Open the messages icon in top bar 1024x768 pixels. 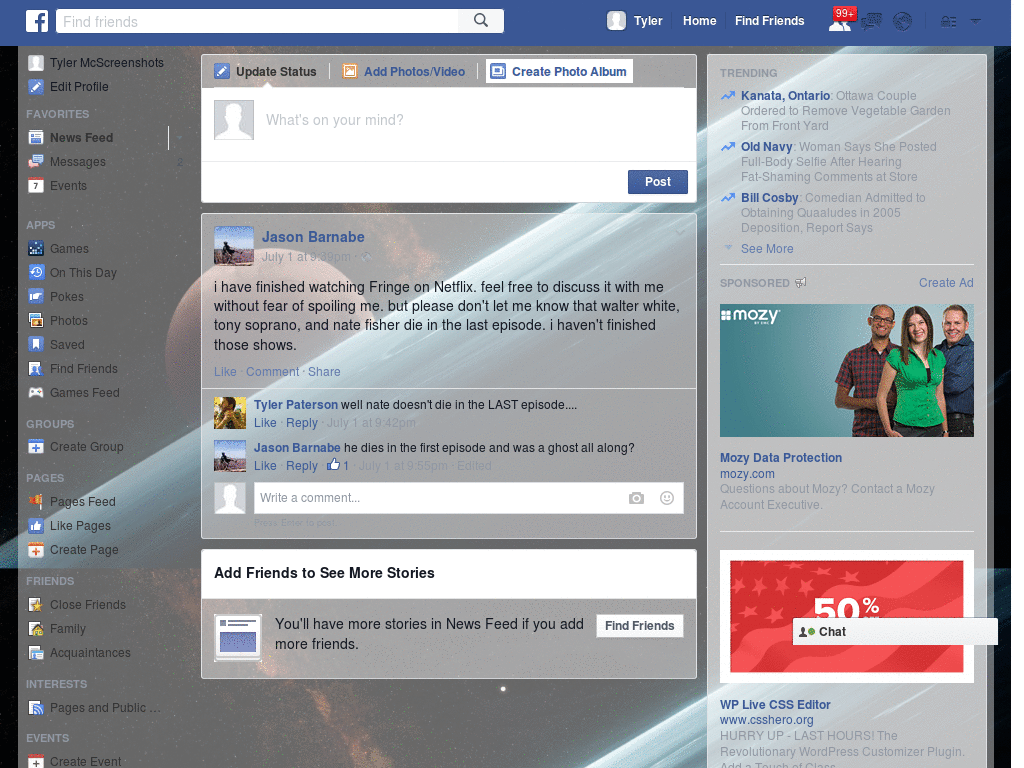point(872,22)
